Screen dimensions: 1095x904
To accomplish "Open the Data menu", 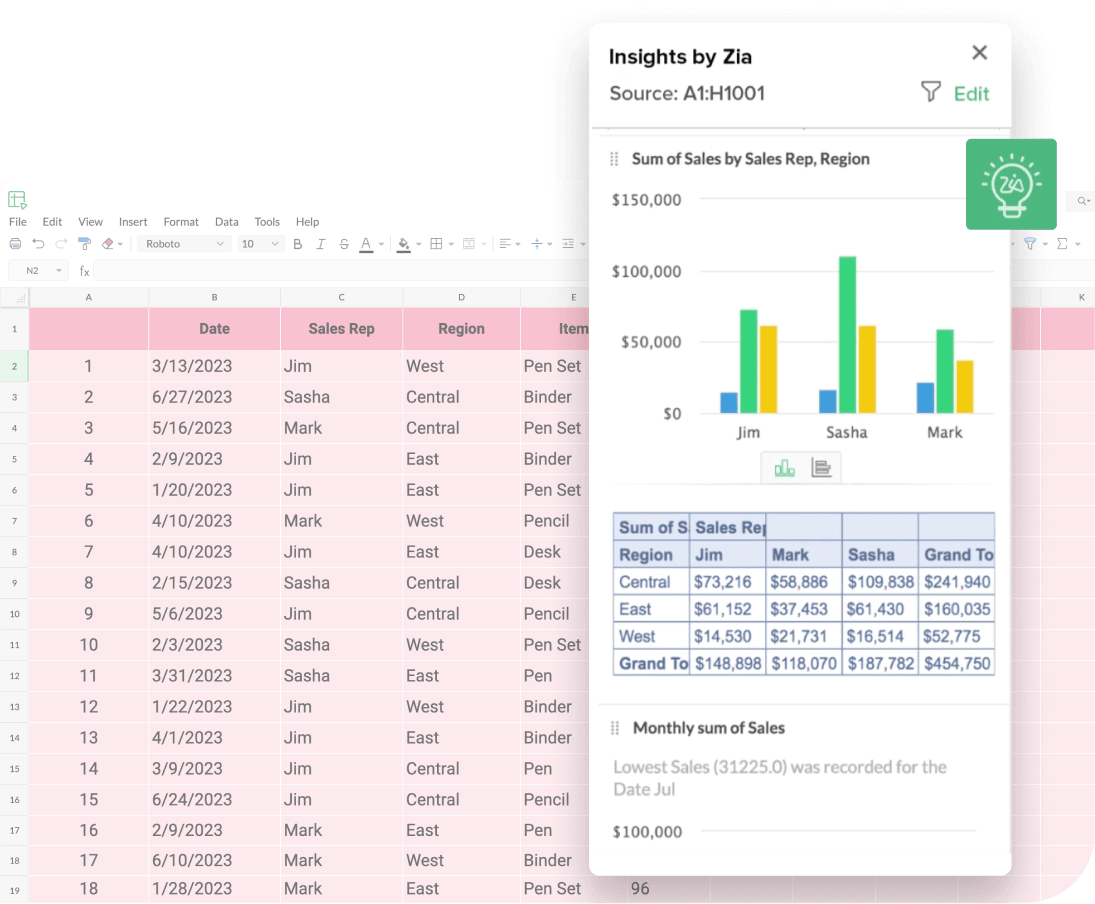I will (x=226, y=221).
